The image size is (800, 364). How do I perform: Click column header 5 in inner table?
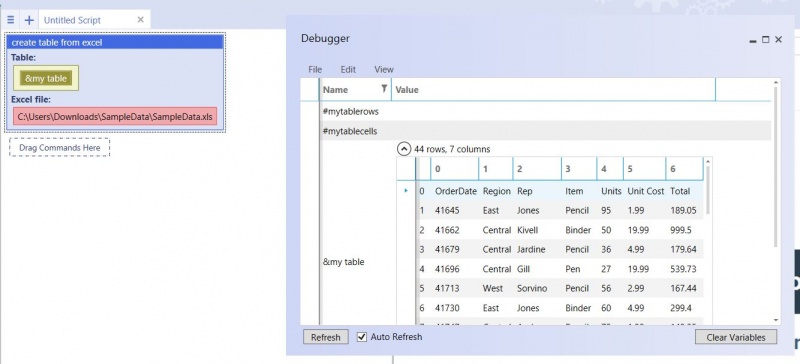click(644, 168)
